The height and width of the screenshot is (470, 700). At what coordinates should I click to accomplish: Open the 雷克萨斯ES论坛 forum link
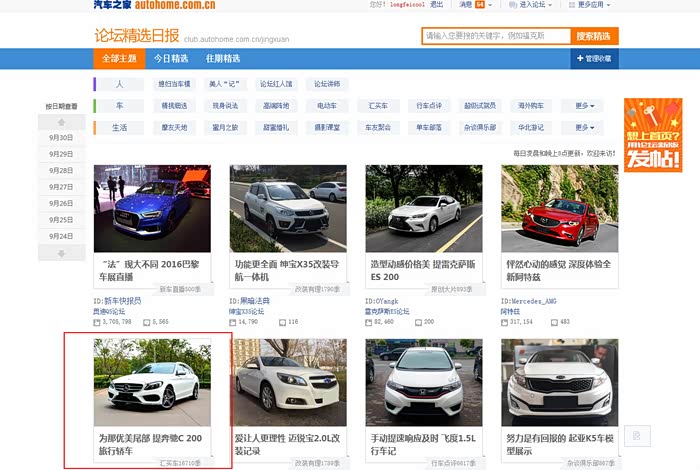pos(387,312)
